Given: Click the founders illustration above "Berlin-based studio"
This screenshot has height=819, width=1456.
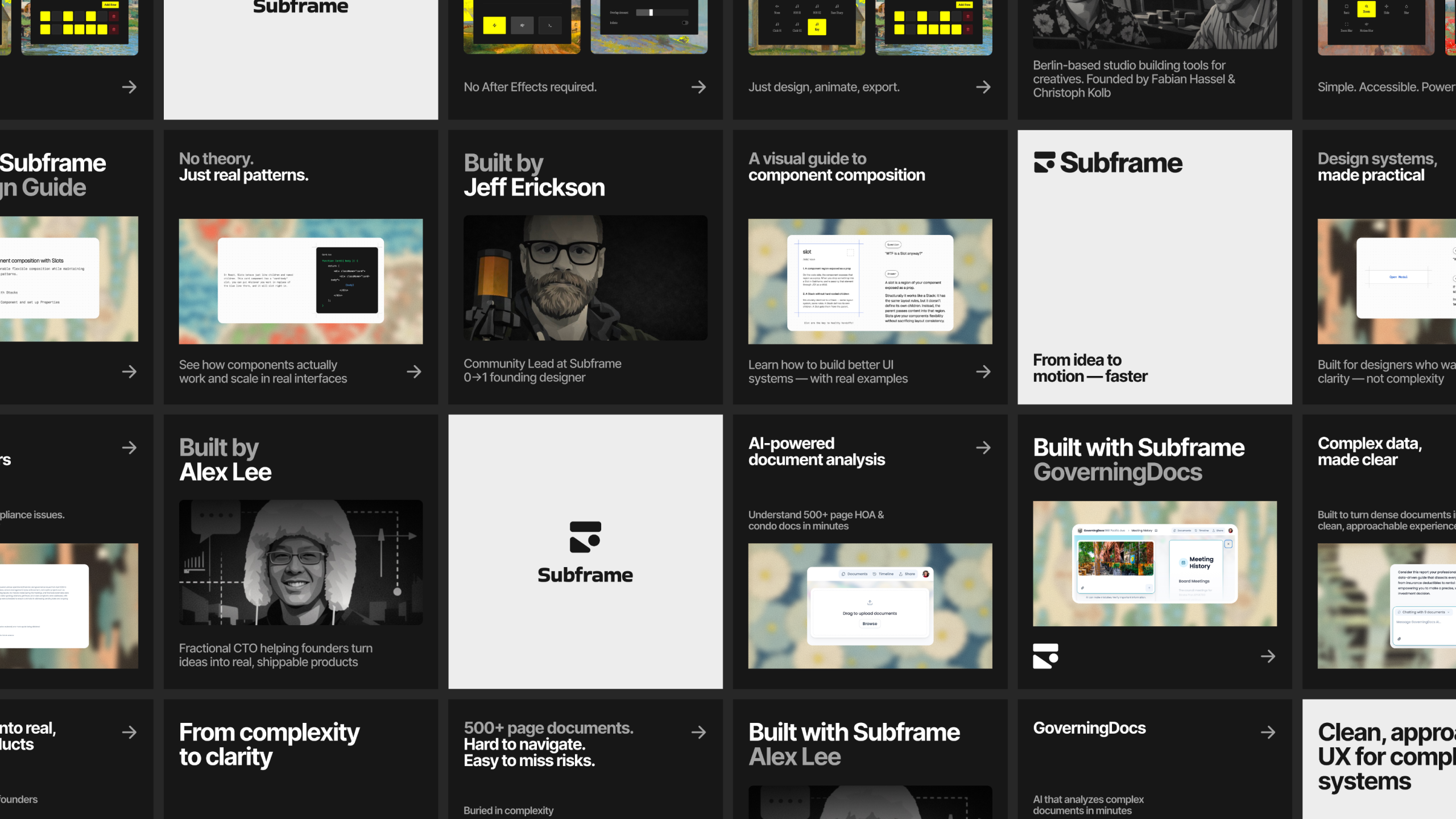Looking at the screenshot, I should pos(1155,24).
